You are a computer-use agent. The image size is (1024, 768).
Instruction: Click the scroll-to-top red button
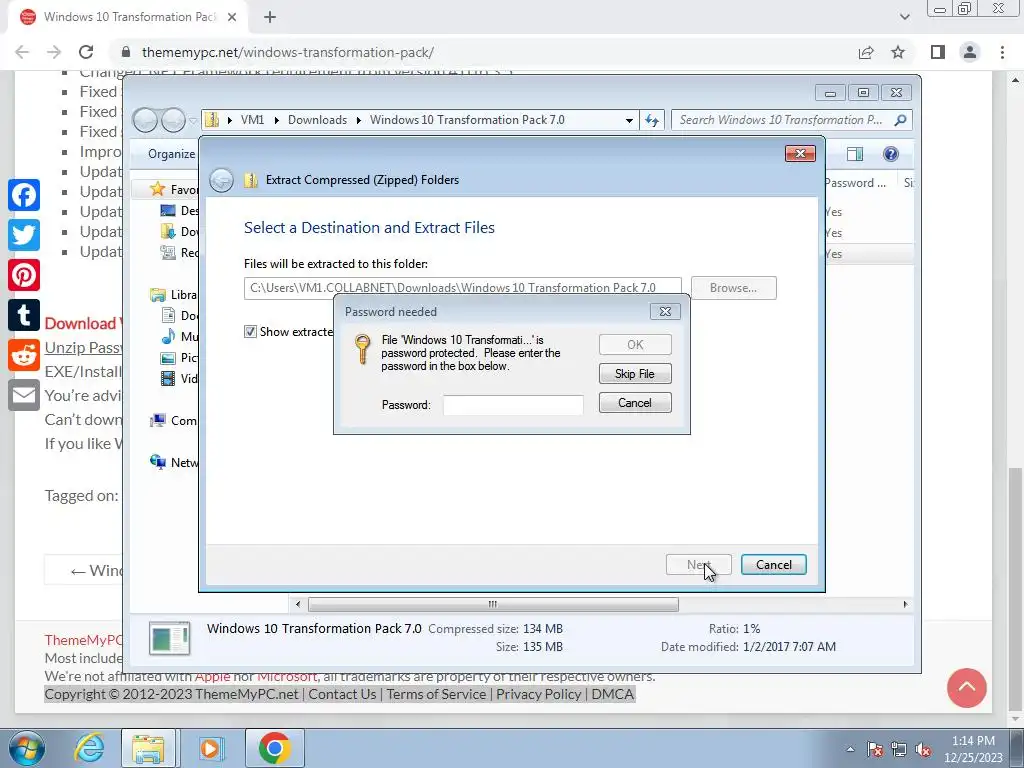tap(967, 688)
